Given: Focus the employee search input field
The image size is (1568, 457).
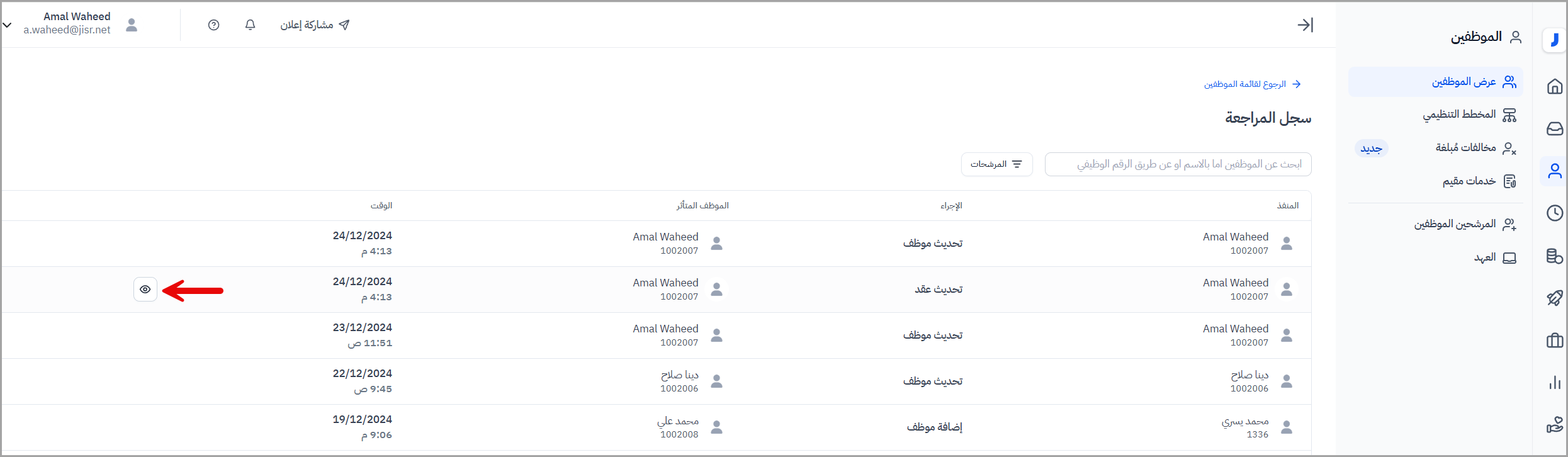Looking at the screenshot, I should coord(1178,164).
